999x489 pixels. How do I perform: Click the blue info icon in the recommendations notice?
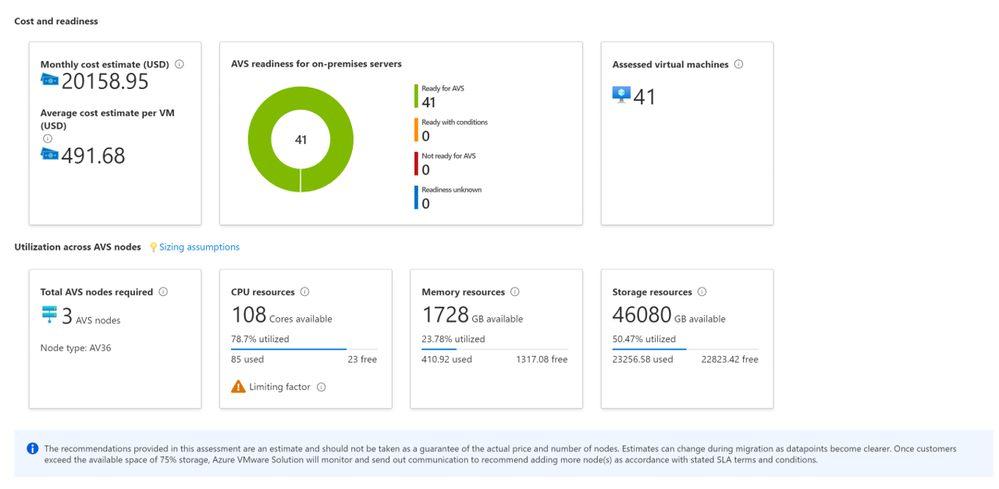click(x=32, y=449)
